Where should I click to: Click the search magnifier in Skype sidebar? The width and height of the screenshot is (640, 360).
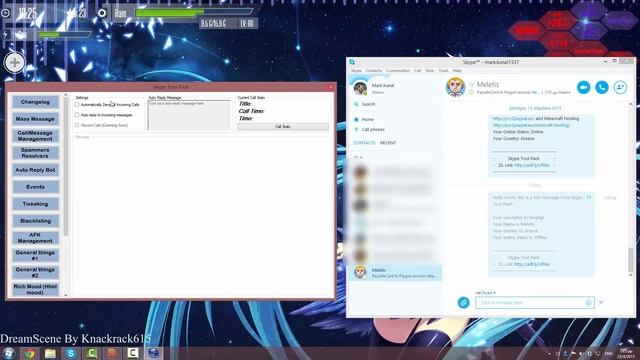(356, 104)
